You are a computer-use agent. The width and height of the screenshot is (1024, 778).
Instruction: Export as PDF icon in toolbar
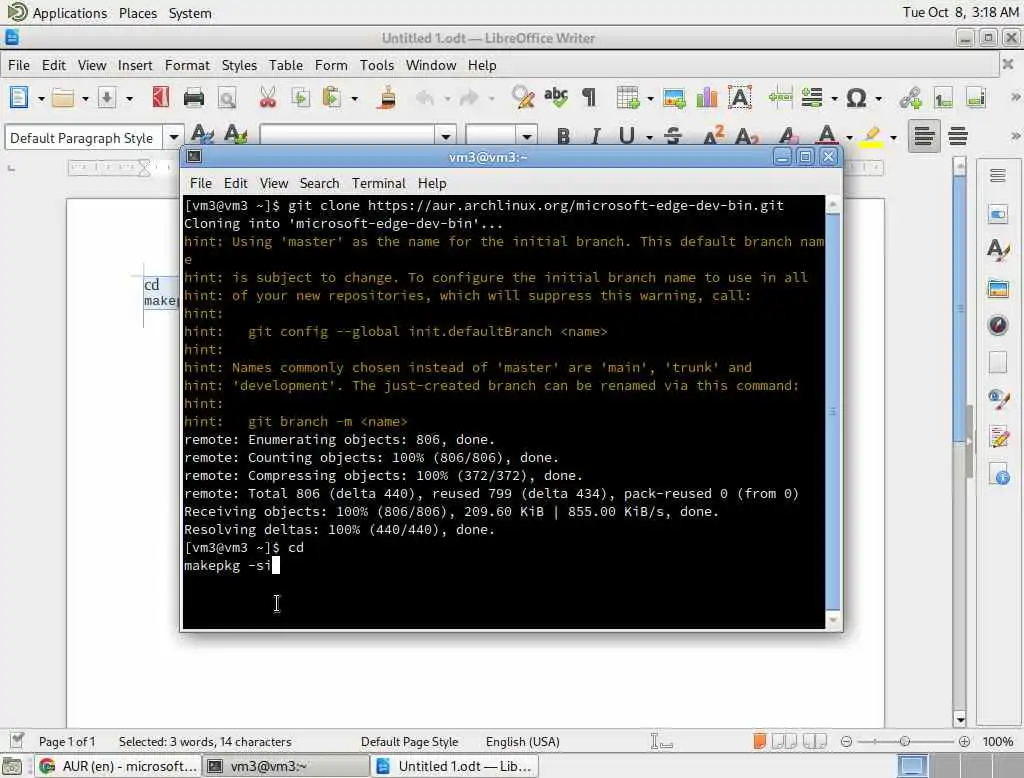click(x=161, y=97)
